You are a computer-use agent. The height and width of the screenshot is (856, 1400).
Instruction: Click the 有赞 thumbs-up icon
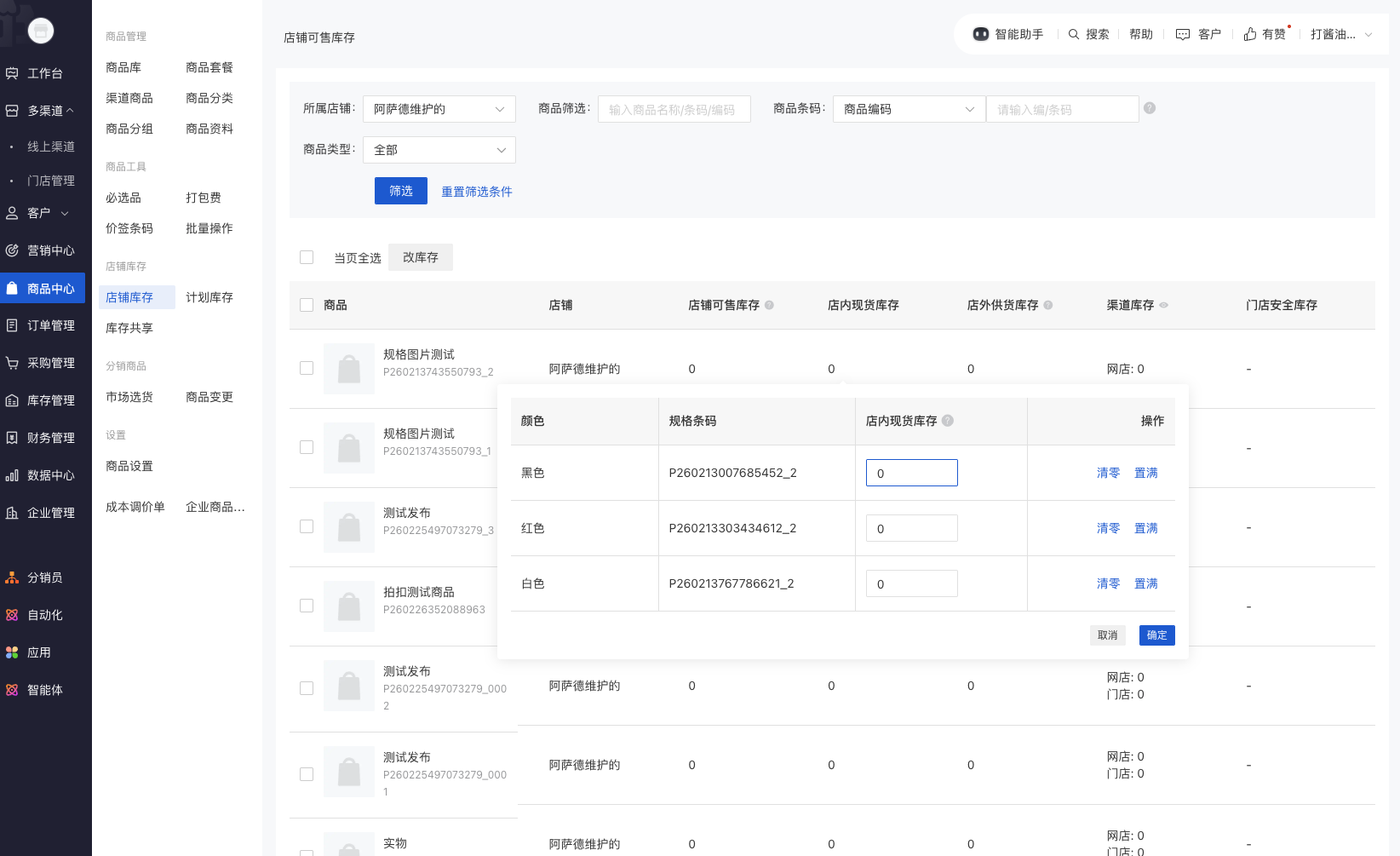(x=1250, y=34)
